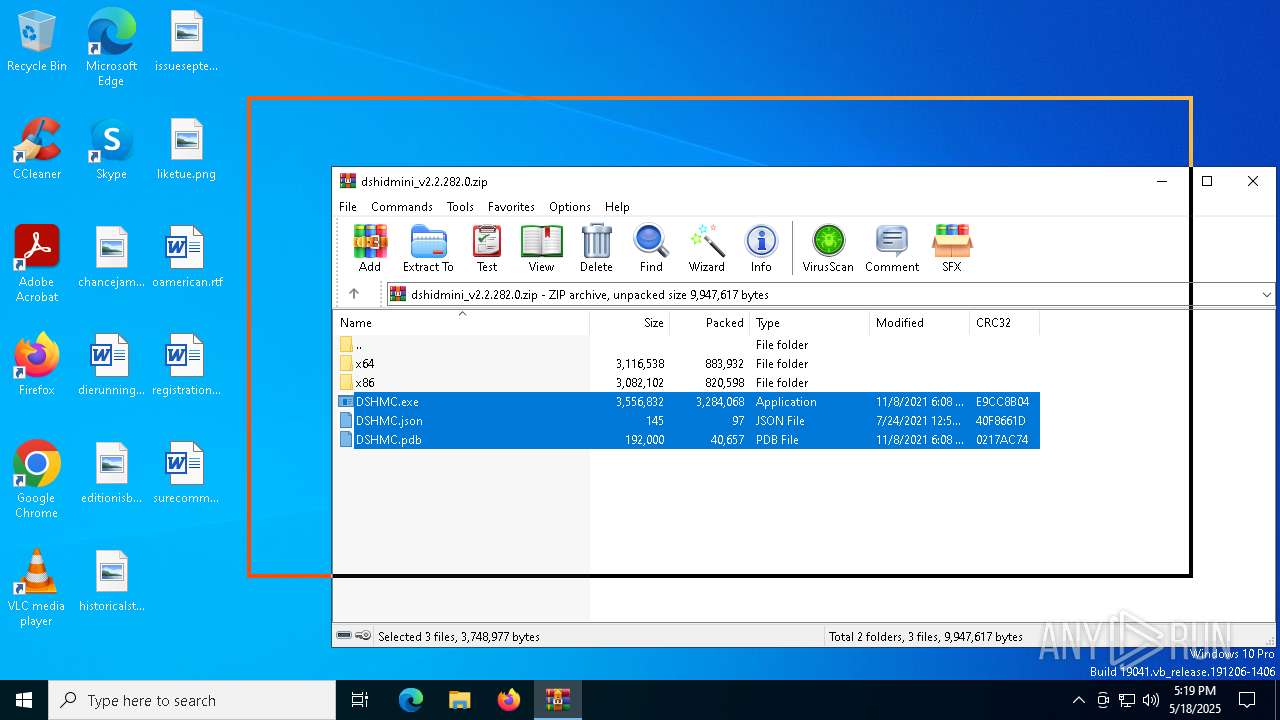This screenshot has width=1280, height=720.
Task: Show archive Info
Action: coord(761,248)
